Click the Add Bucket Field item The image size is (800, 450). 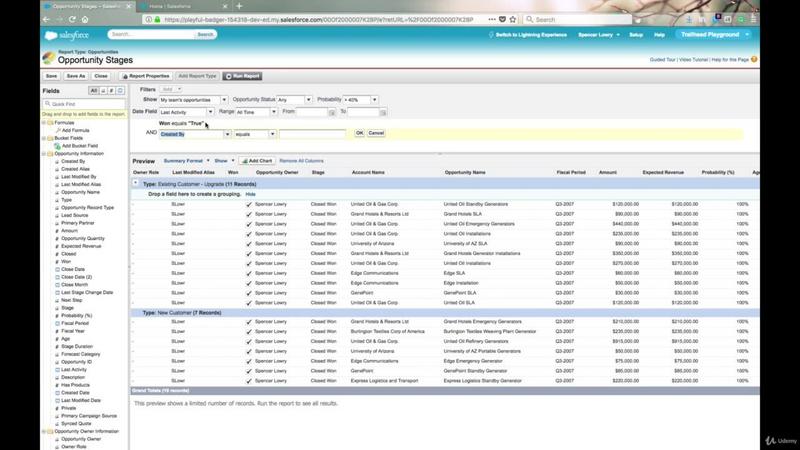(x=80, y=146)
